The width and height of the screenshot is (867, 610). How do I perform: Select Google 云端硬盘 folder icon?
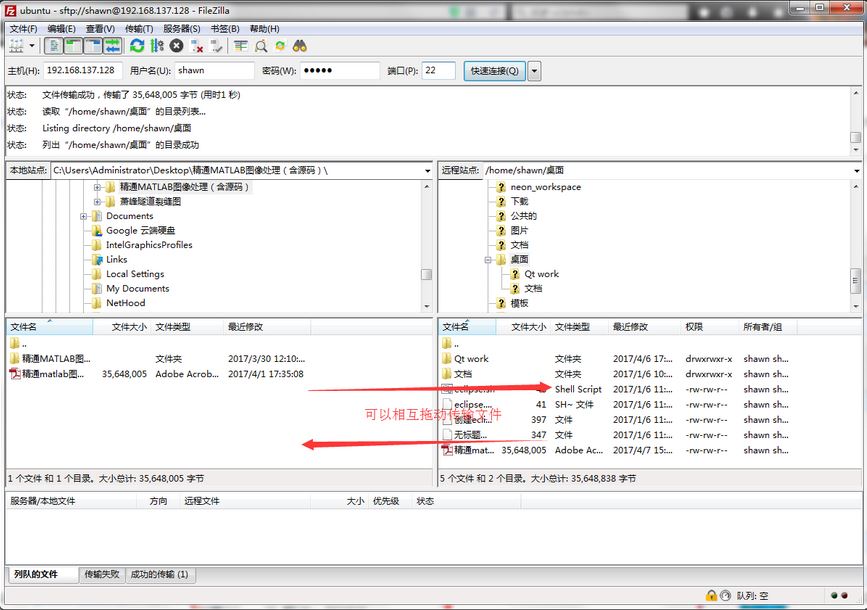point(97,231)
